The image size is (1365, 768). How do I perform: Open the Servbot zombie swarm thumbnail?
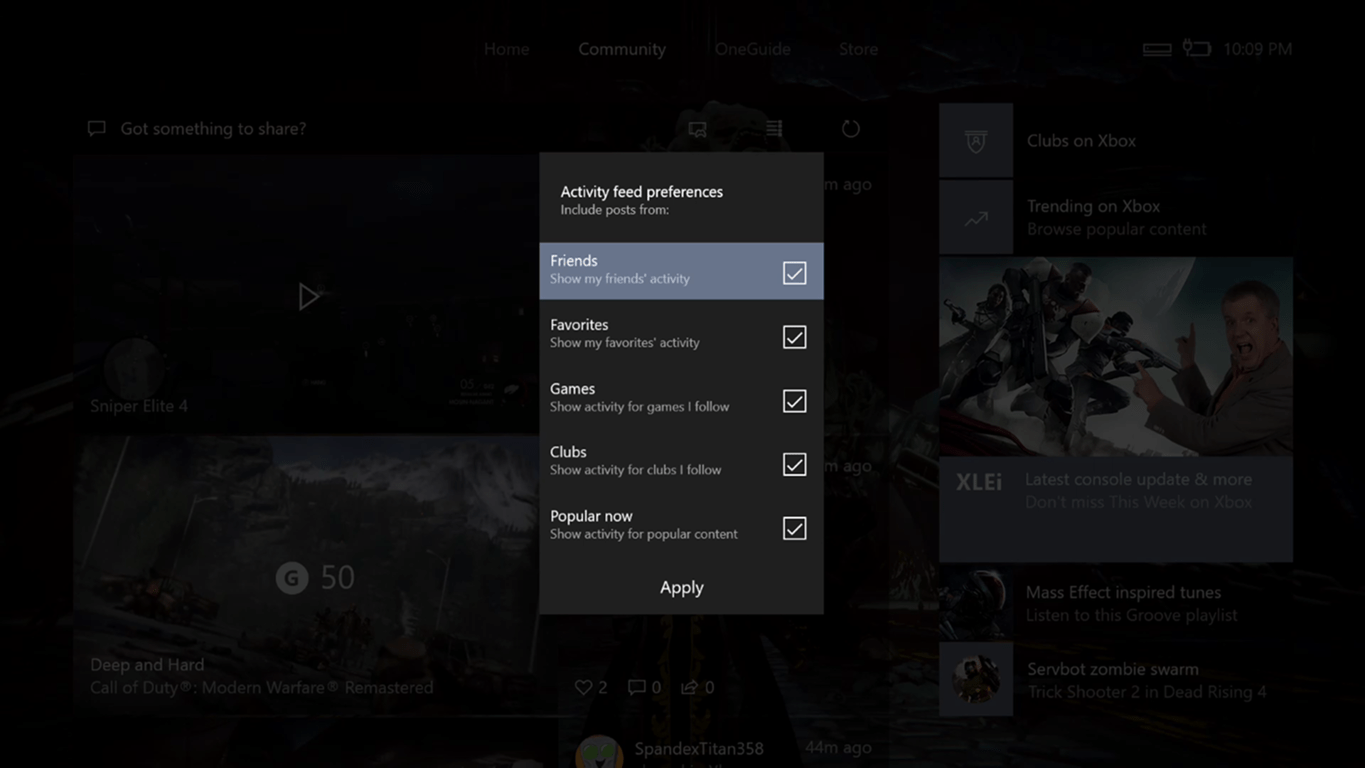tap(976, 679)
